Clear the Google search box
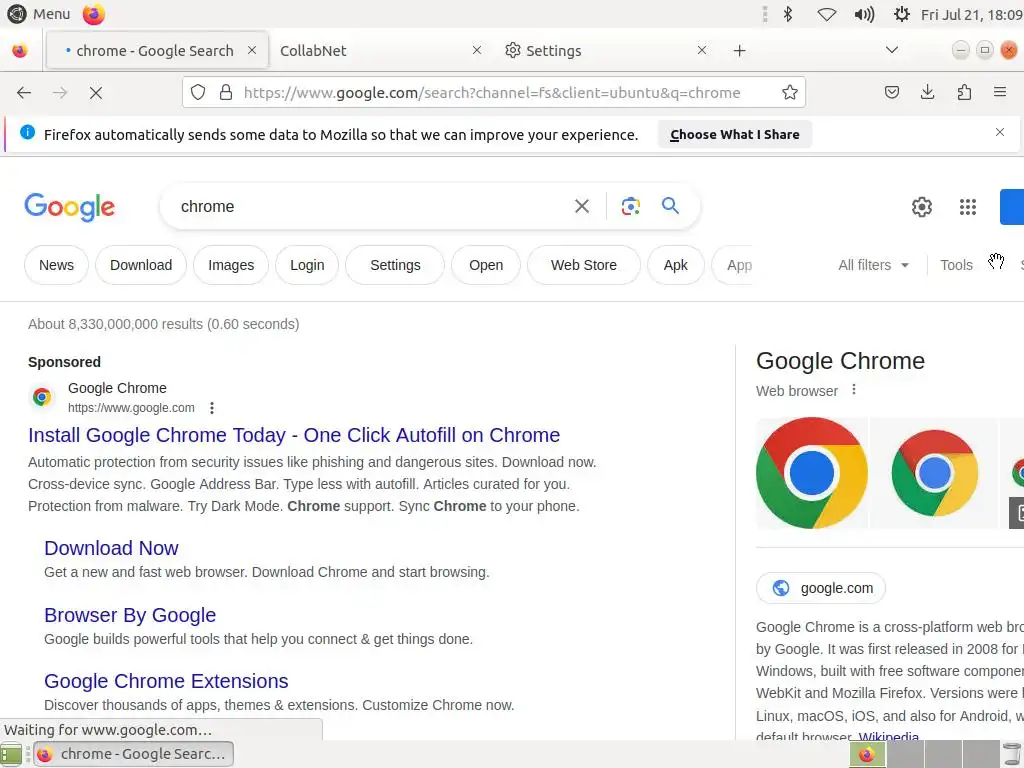Image resolution: width=1024 pixels, height=768 pixels. click(582, 206)
